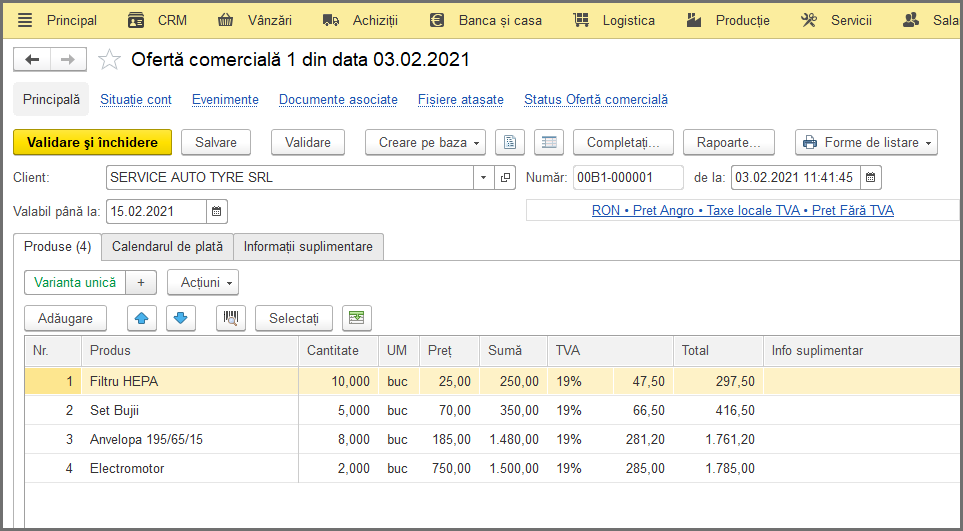
Task: Open the RON Pret Angro pricing link
Action: pos(743,211)
